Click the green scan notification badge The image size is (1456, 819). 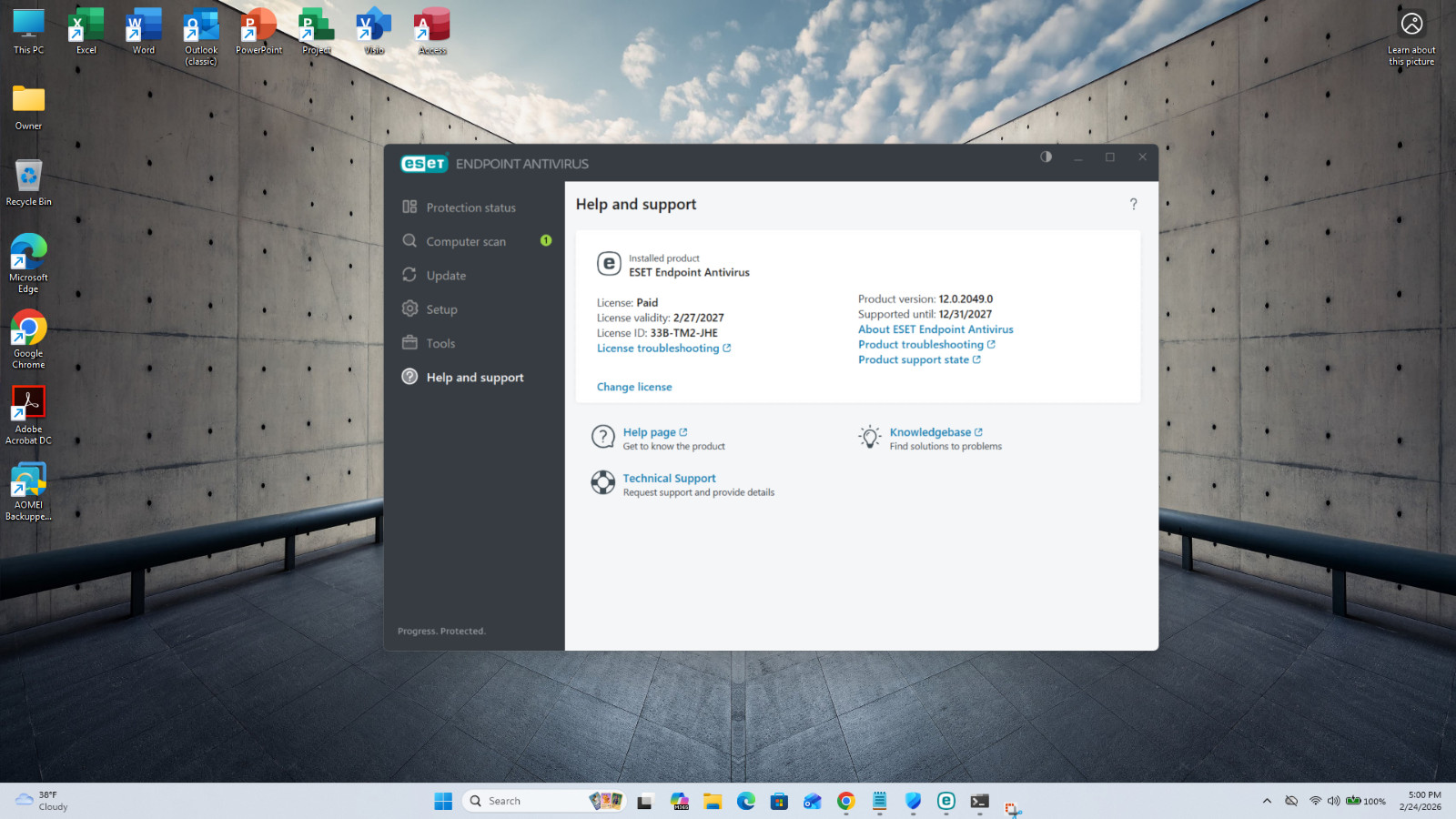546,240
